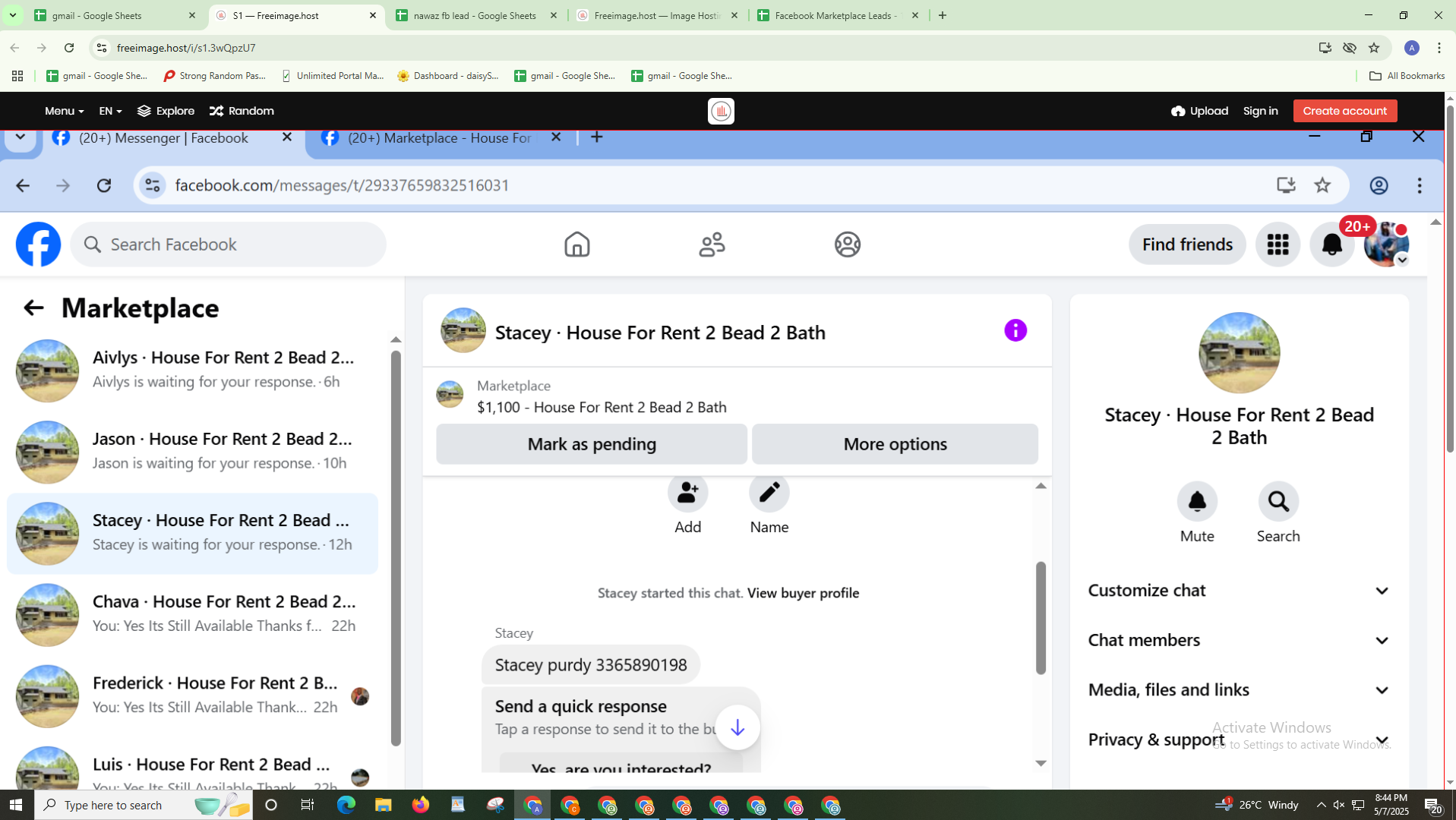
Task: Open Microsoft Edge from the taskbar
Action: (346, 805)
